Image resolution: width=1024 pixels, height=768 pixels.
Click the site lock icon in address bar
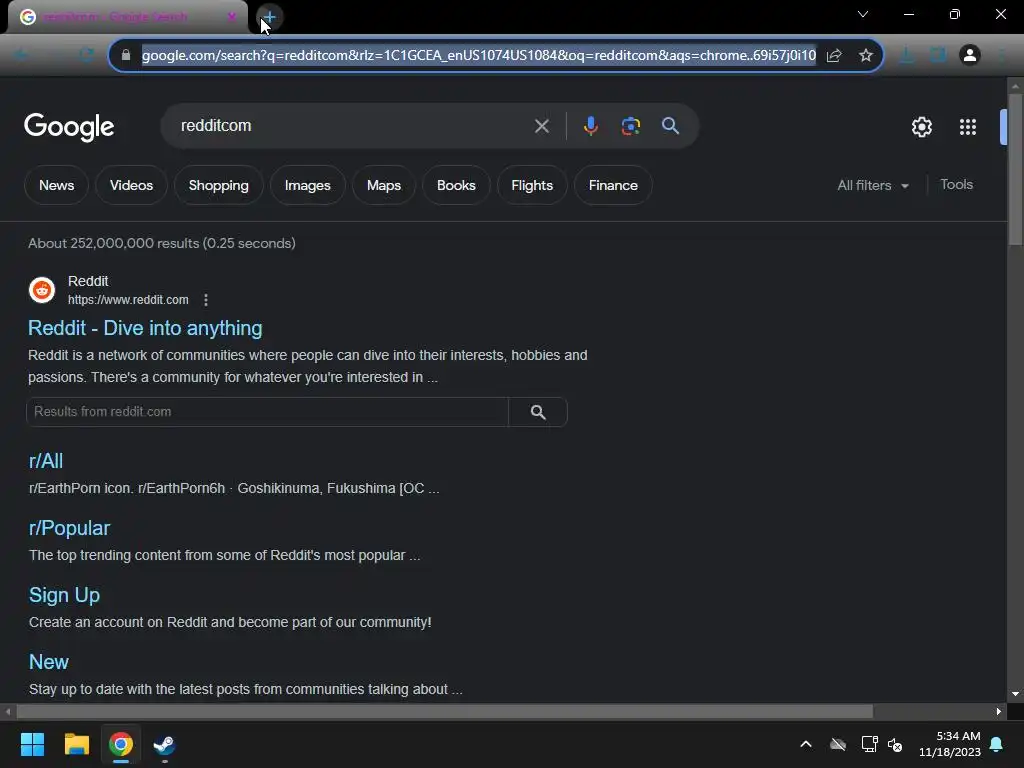pos(126,55)
